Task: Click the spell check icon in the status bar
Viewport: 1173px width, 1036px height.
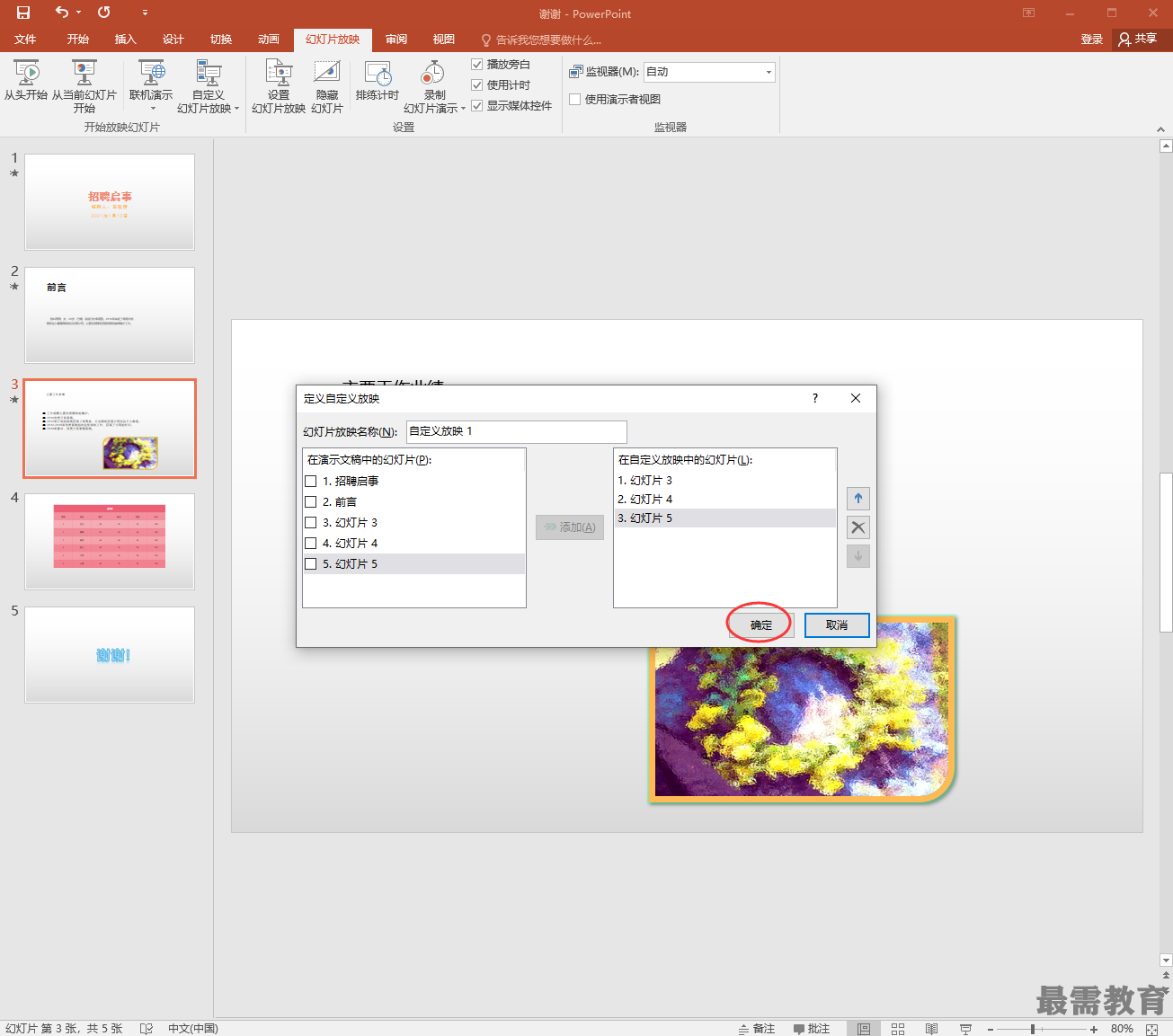Action: pos(147,1029)
